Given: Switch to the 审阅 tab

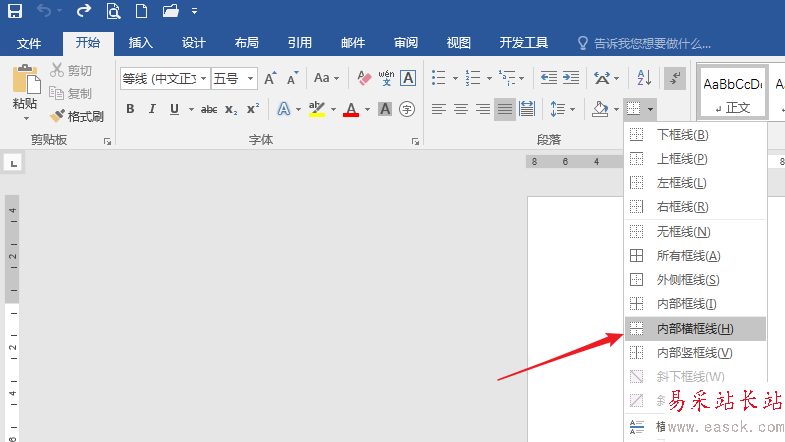Looking at the screenshot, I should point(406,43).
